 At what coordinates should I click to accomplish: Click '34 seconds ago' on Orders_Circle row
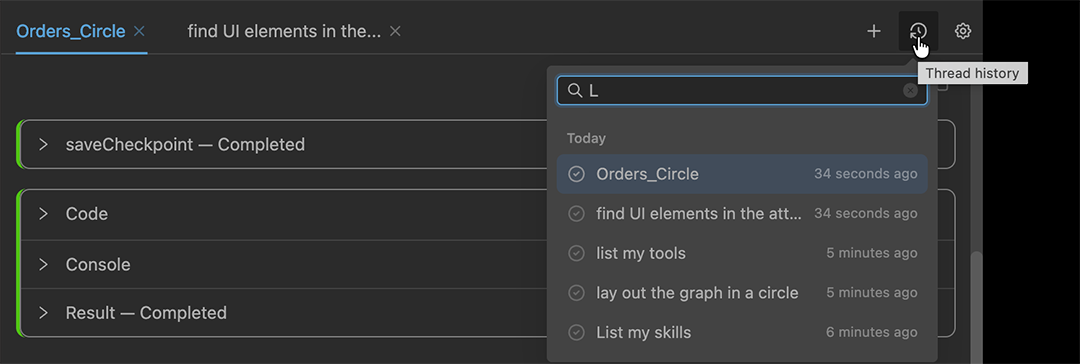click(x=865, y=174)
